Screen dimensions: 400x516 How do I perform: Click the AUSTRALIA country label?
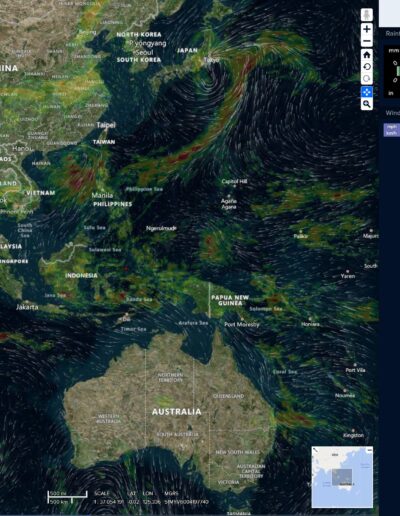point(177,412)
